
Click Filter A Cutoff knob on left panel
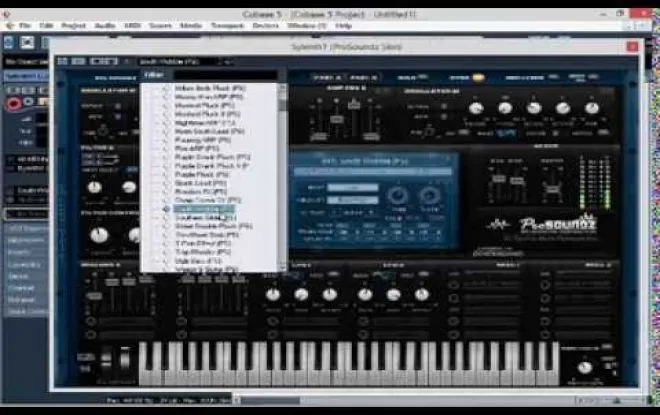tap(94, 187)
